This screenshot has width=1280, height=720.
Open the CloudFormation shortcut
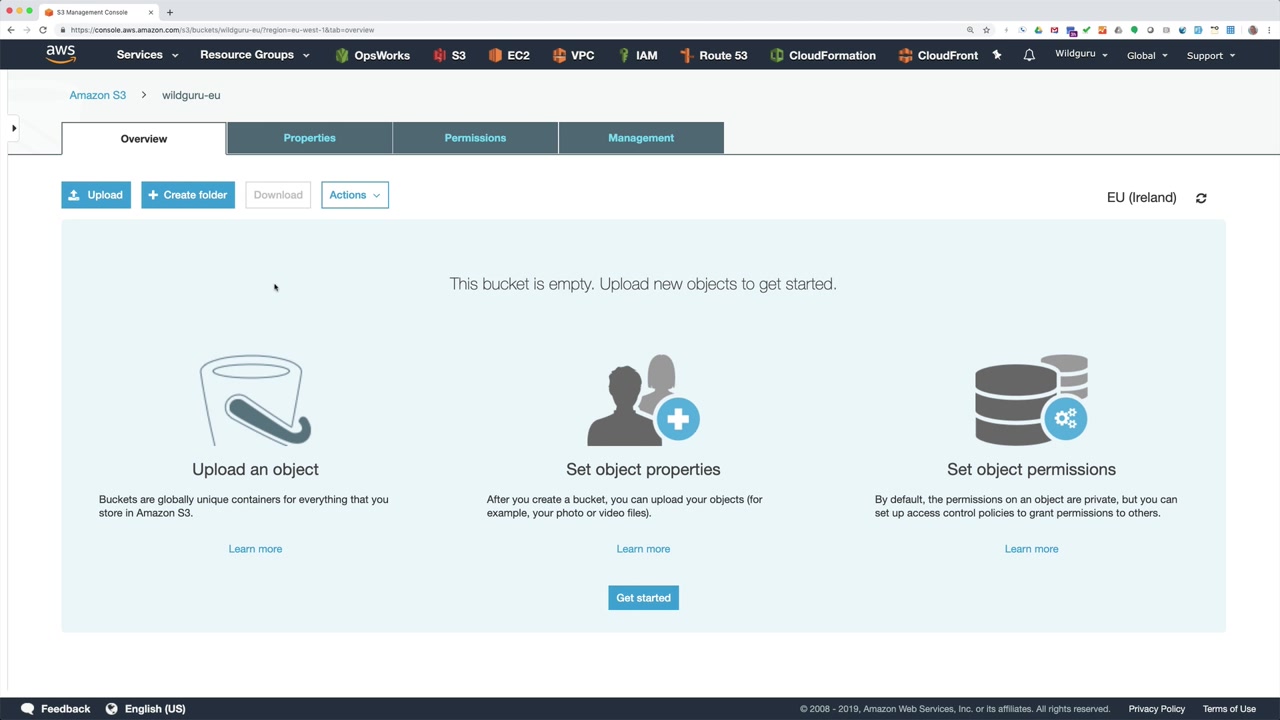point(822,55)
